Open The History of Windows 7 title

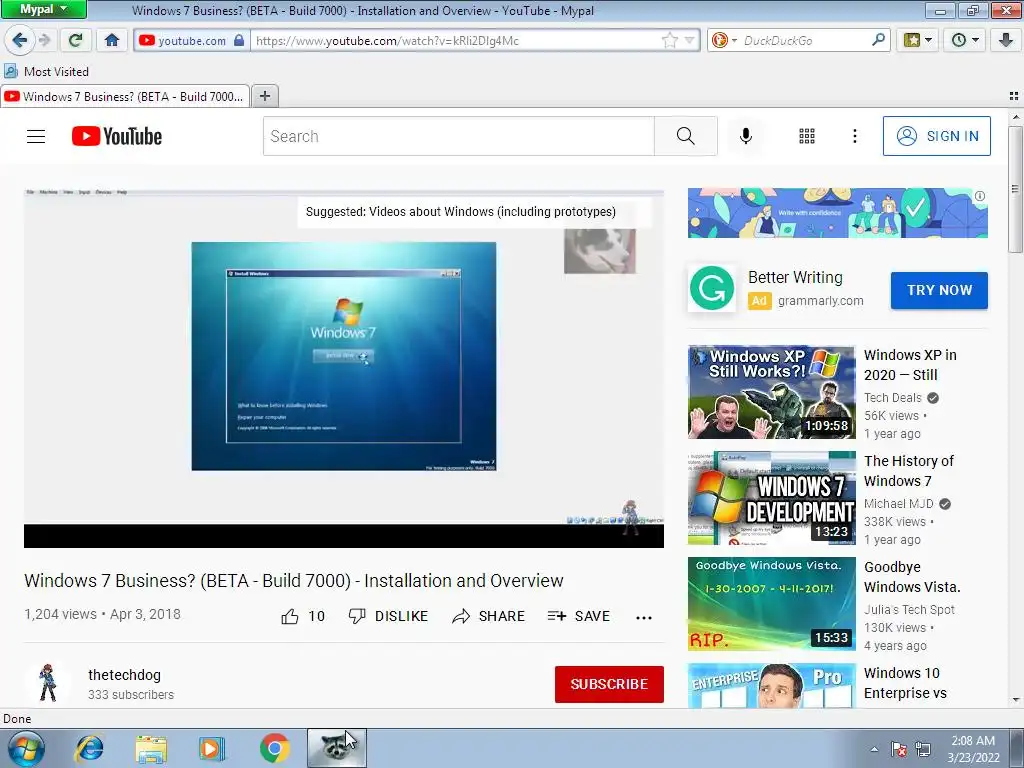pyautogui.click(x=908, y=471)
